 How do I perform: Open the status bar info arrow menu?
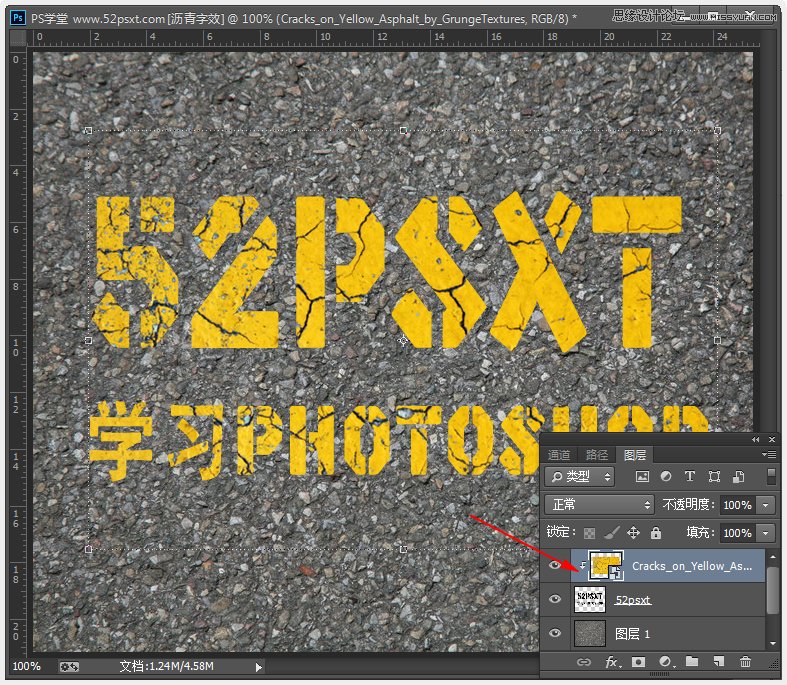tap(258, 667)
